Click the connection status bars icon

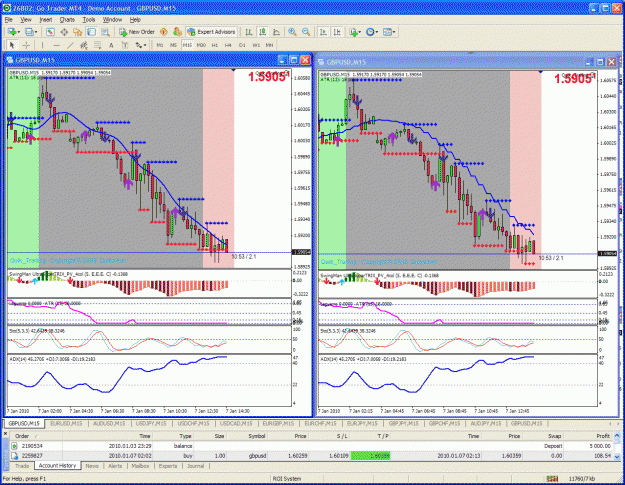pyautogui.click(x=552, y=479)
